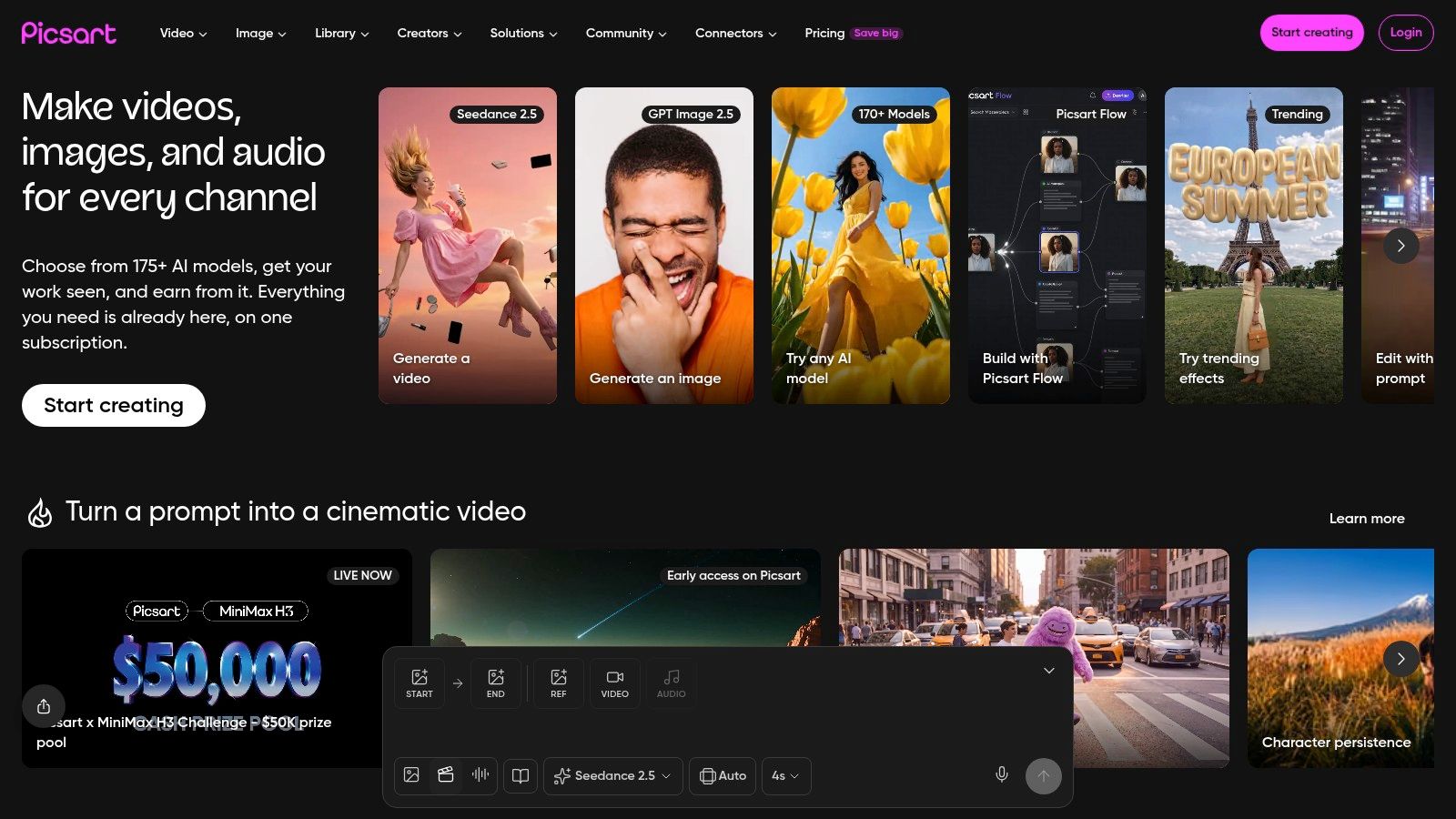
Task: Add an END frame image
Action: coord(496,682)
